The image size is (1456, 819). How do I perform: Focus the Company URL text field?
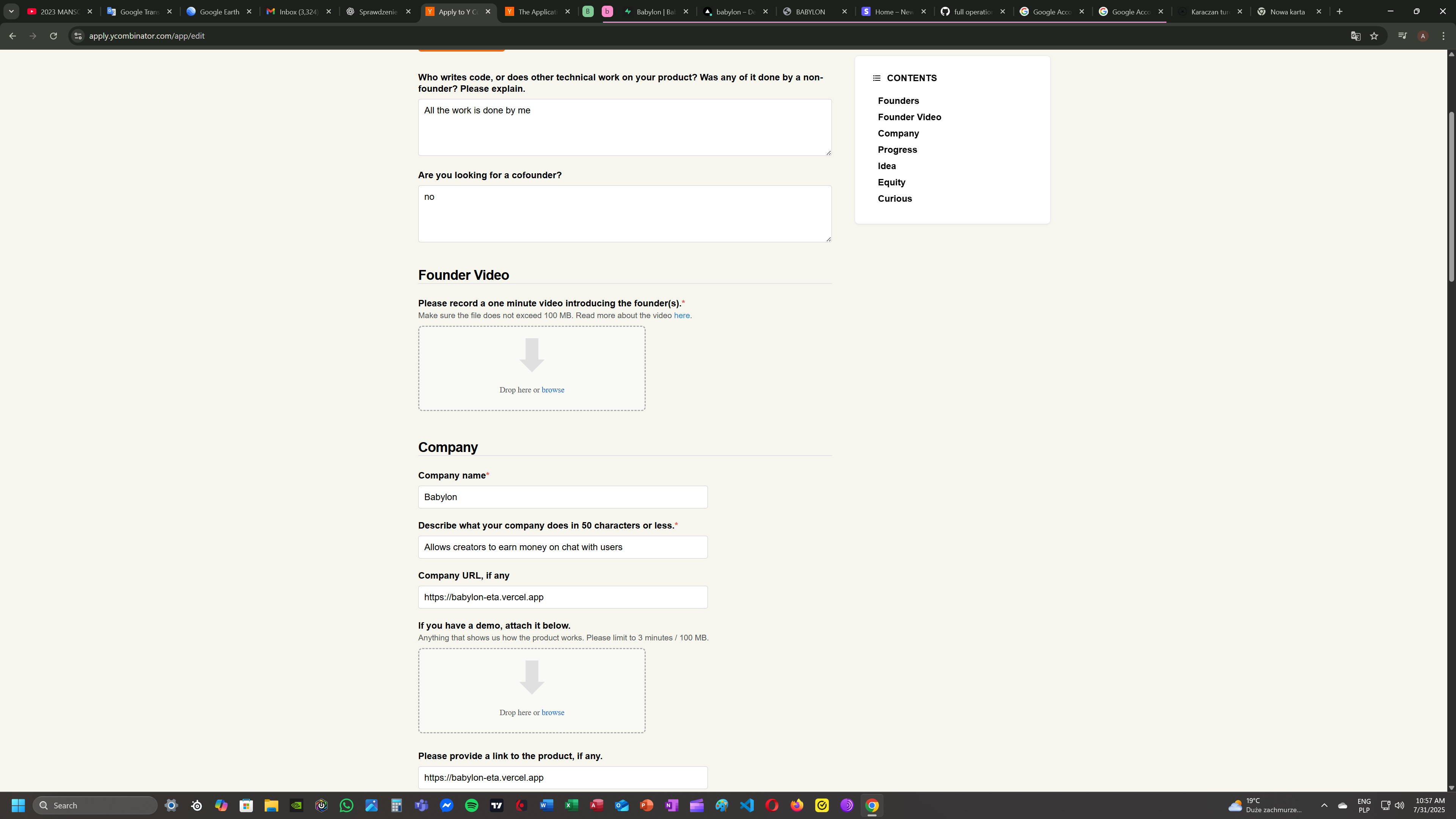(562, 598)
